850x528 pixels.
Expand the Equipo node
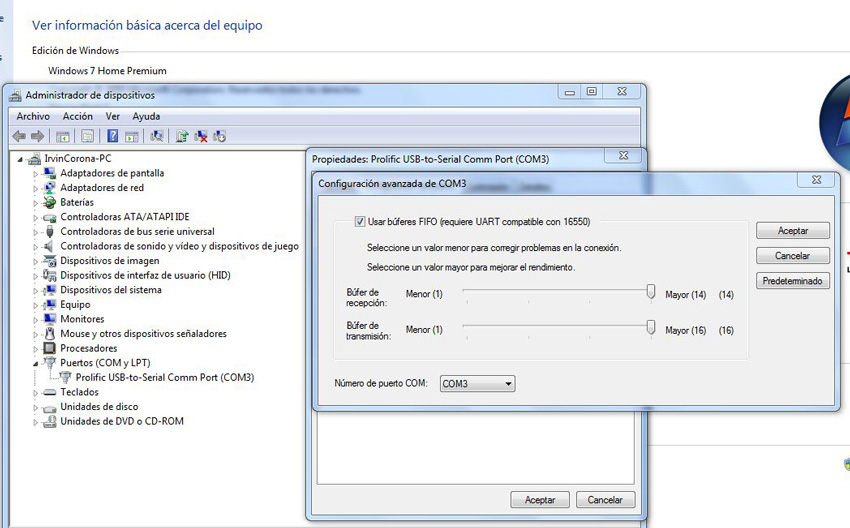[36, 305]
